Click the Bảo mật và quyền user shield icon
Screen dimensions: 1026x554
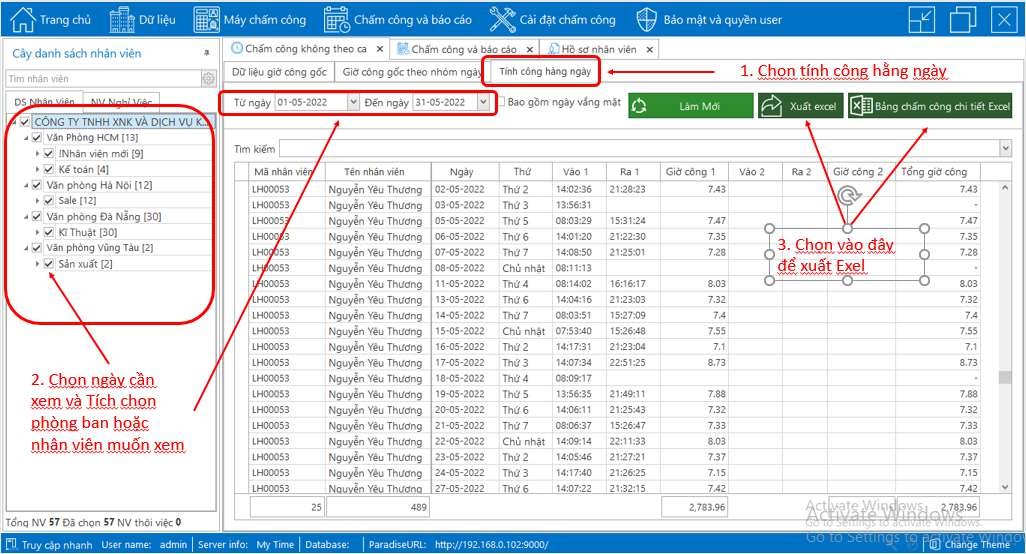pos(647,19)
